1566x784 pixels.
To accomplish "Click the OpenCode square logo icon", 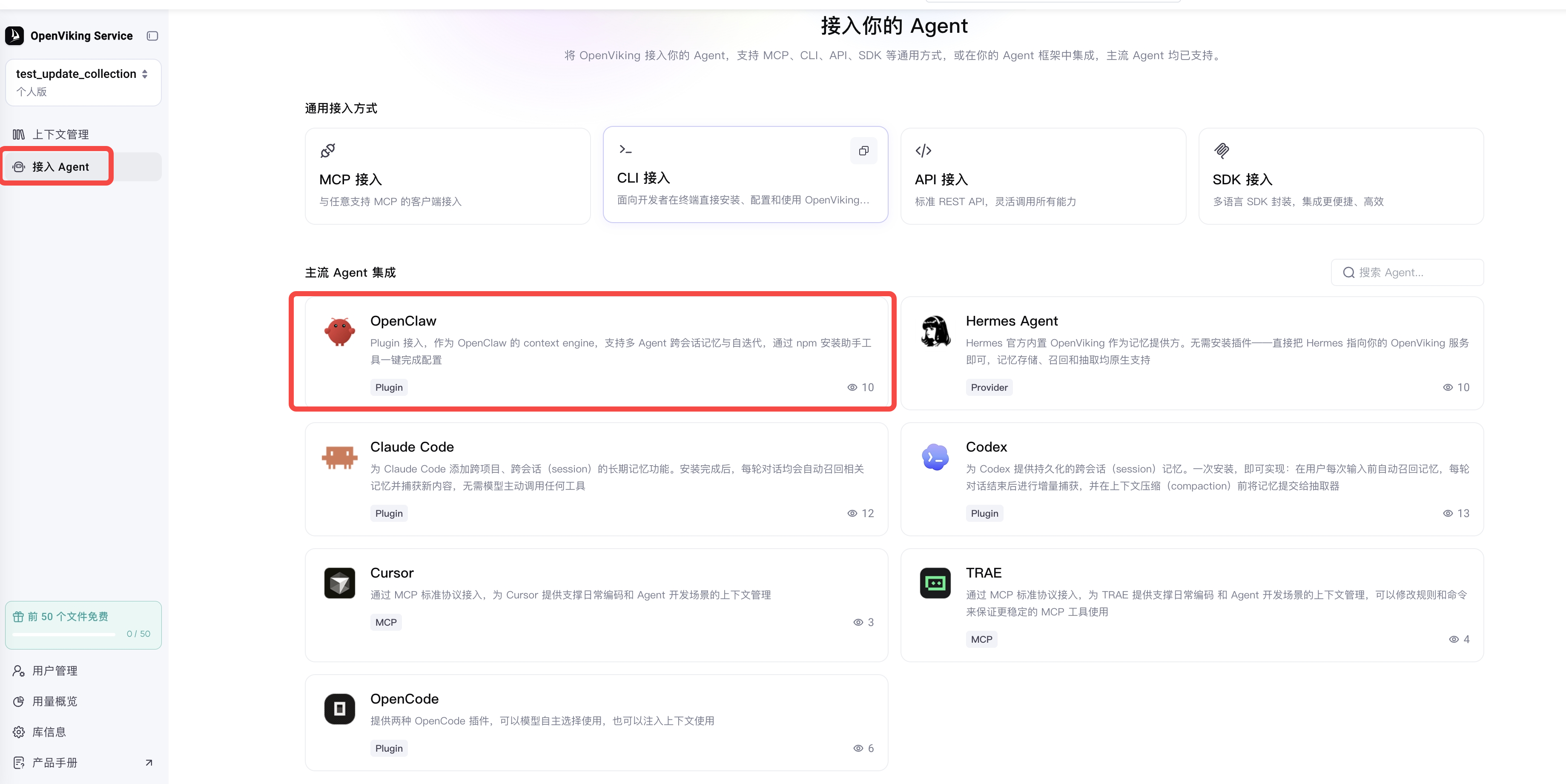I will (x=340, y=709).
